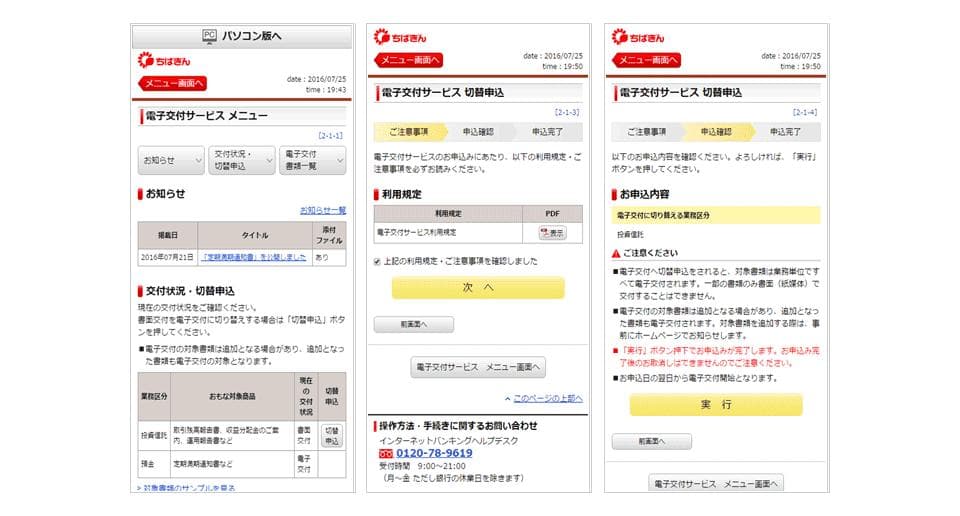
Task: Click the PC monitor icon in top banner
Action: (x=210, y=36)
